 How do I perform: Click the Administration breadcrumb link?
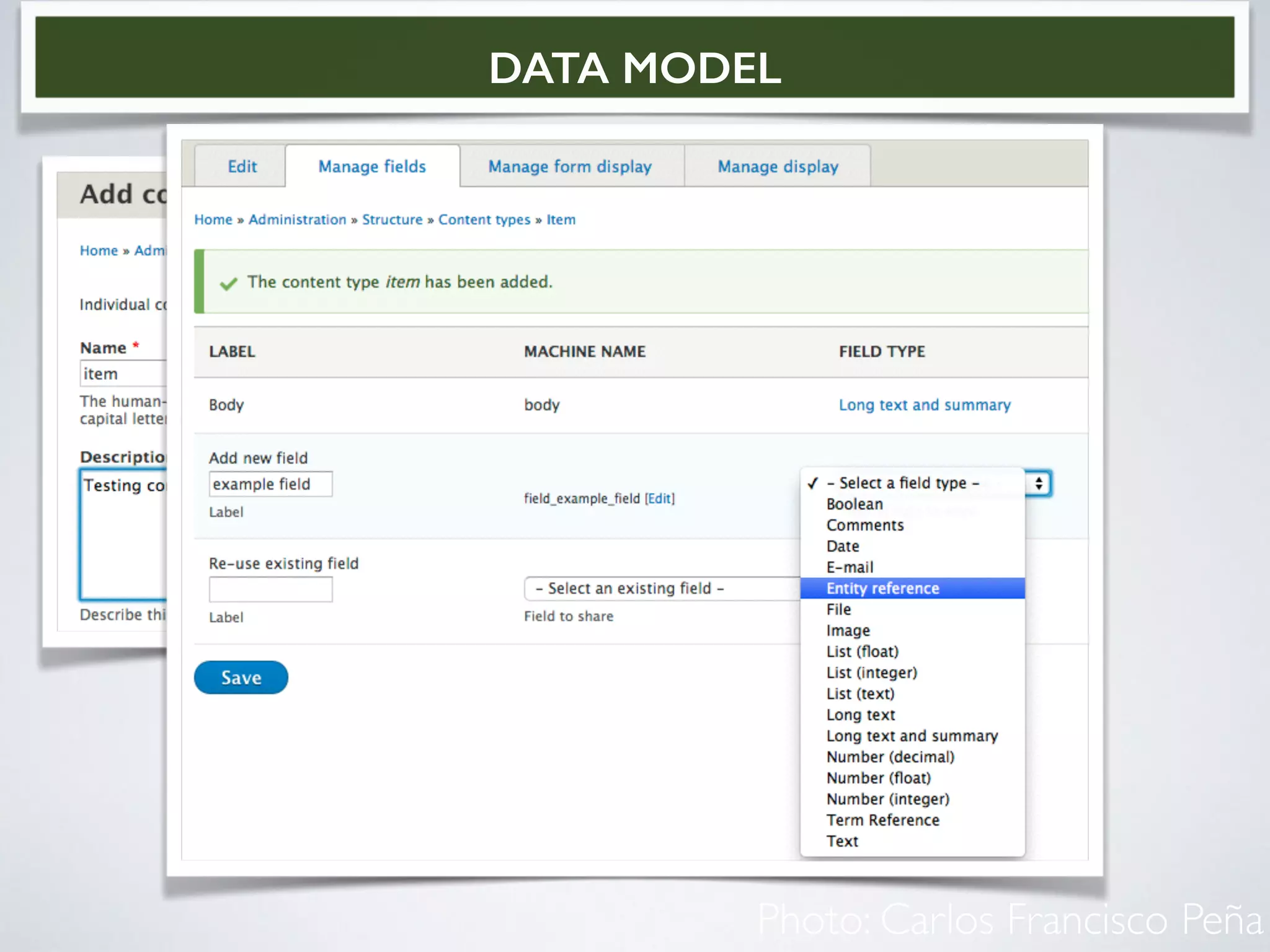point(297,219)
